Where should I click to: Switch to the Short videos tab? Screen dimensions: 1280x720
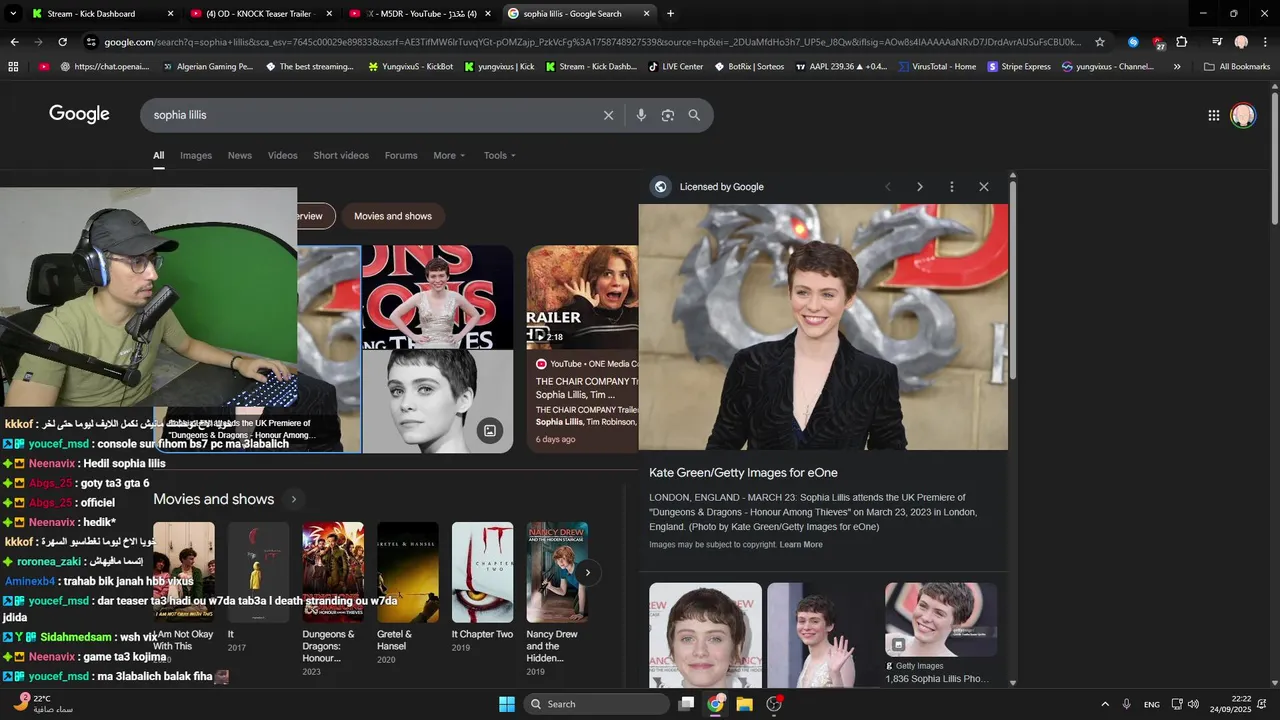click(x=341, y=155)
